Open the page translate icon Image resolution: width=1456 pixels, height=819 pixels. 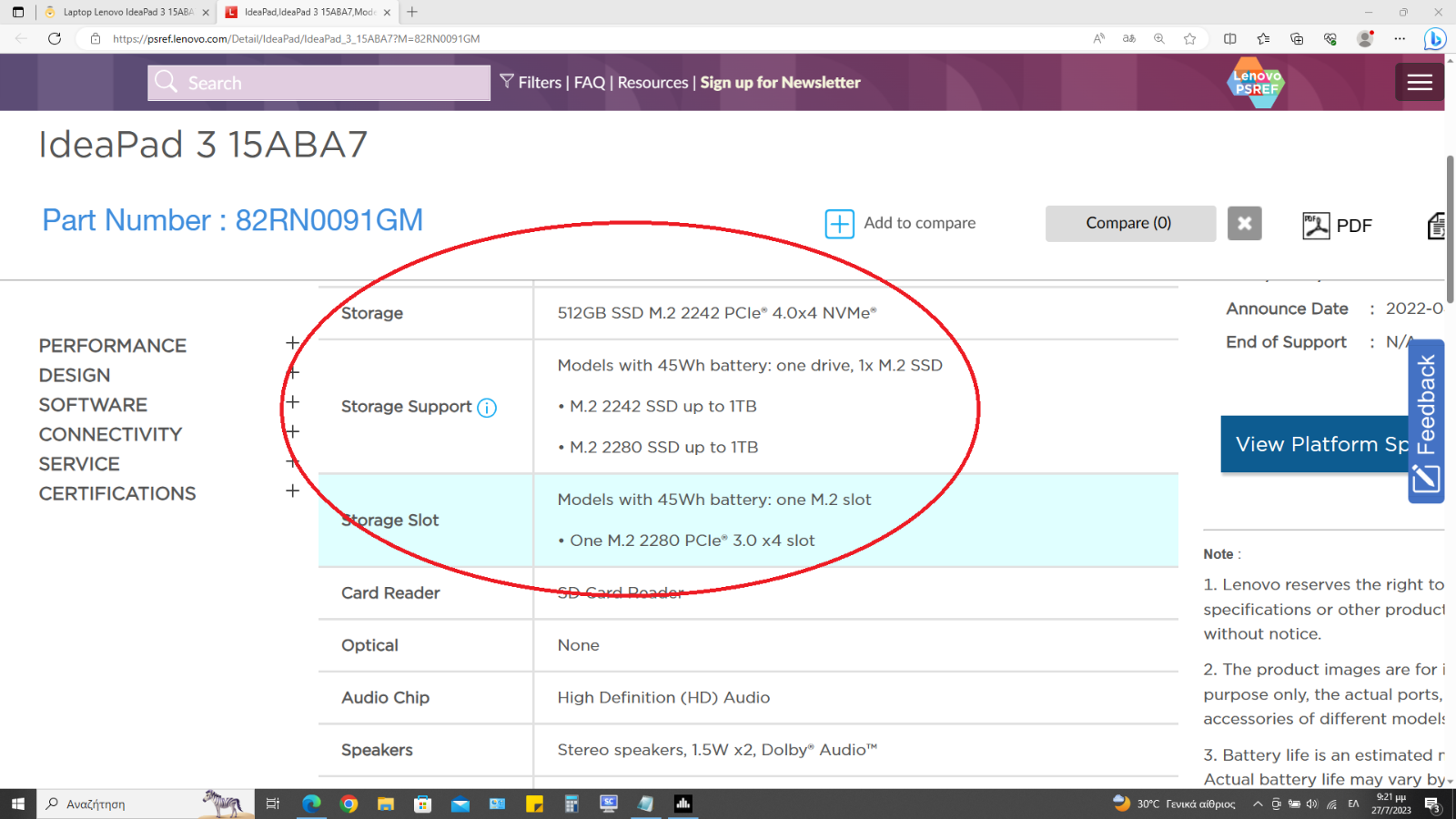pyautogui.click(x=1129, y=38)
